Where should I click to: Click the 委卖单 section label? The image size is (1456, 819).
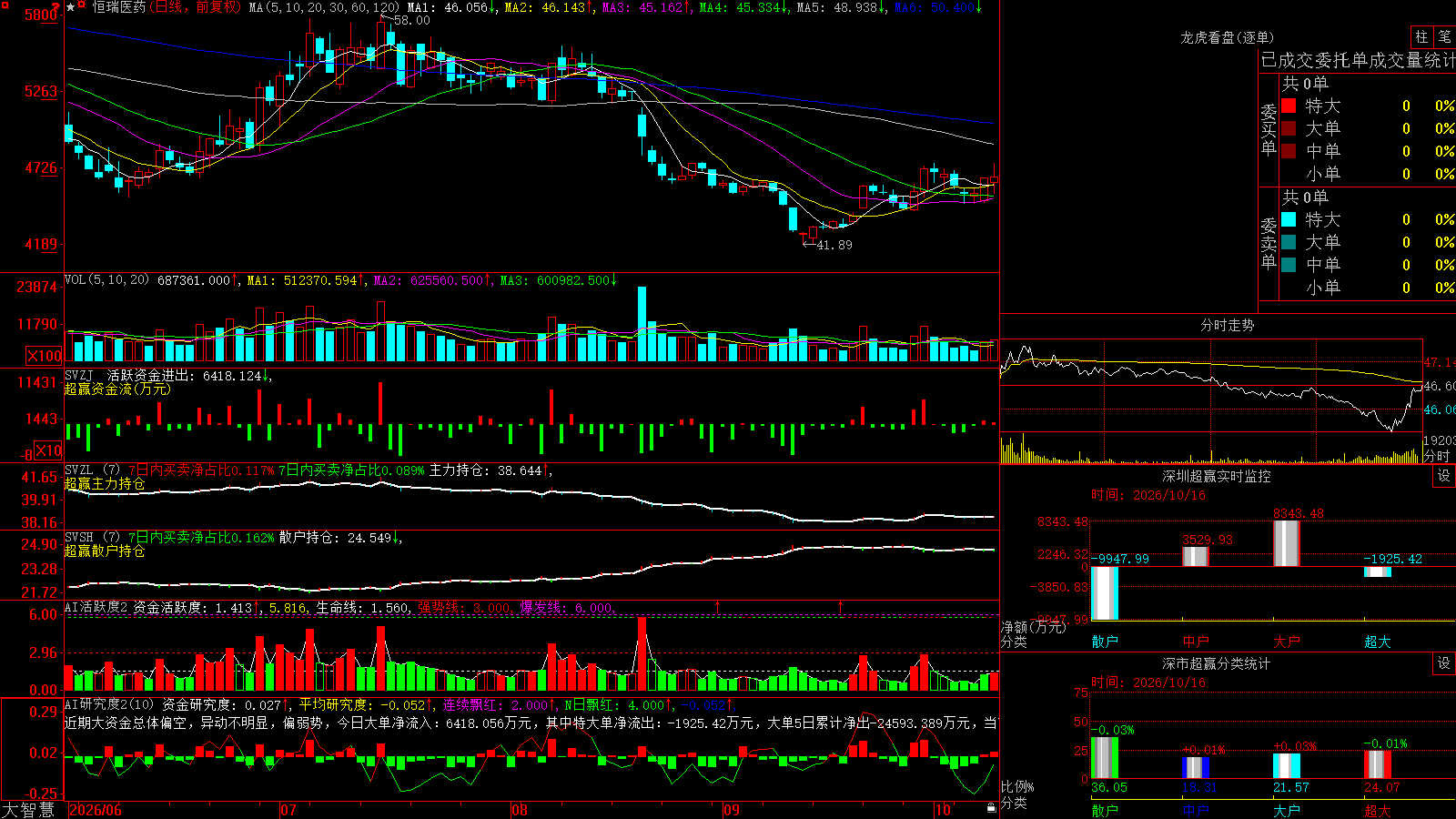coord(1269,243)
